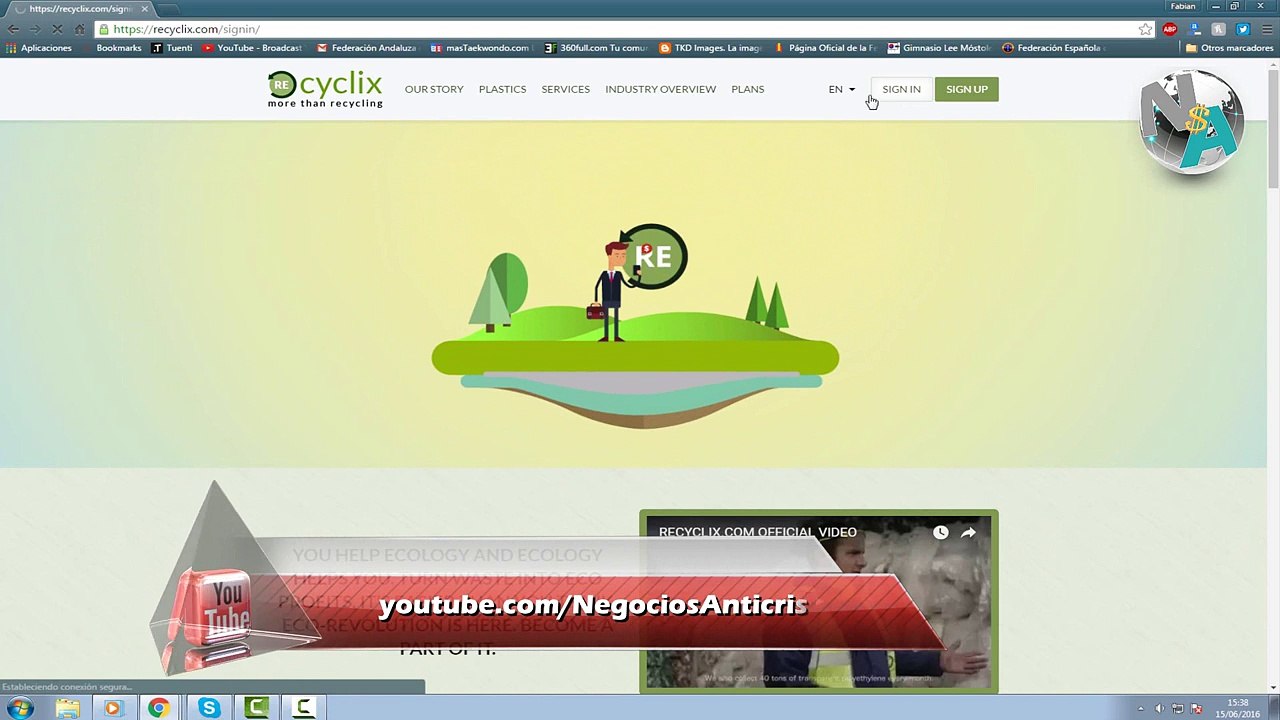Open the Federación Española bookmark
This screenshot has width=1280, height=720.
tap(1053, 47)
